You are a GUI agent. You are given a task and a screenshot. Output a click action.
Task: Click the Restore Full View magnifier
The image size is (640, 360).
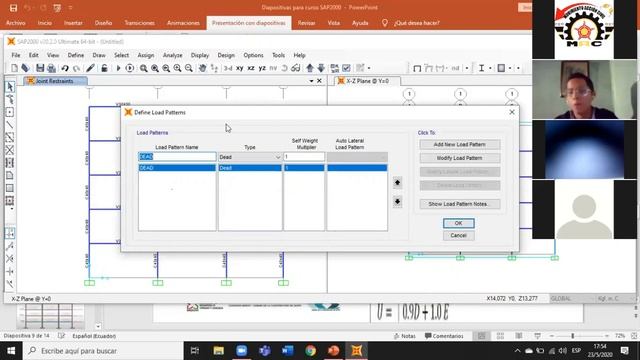(x=155, y=68)
